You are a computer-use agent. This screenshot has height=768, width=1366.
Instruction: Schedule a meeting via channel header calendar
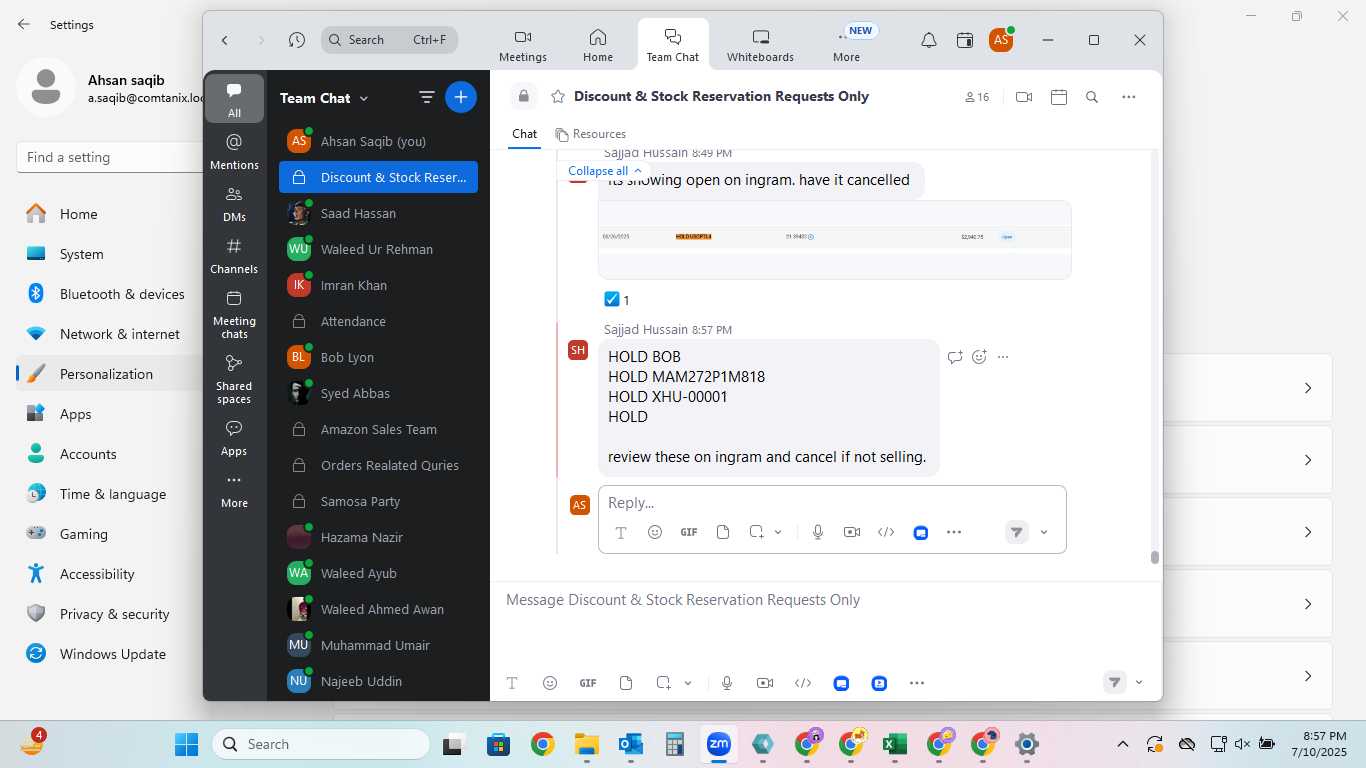pos(1059,97)
